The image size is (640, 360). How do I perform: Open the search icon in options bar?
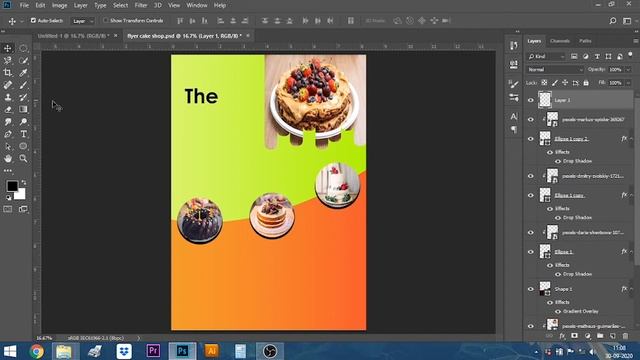point(613,21)
